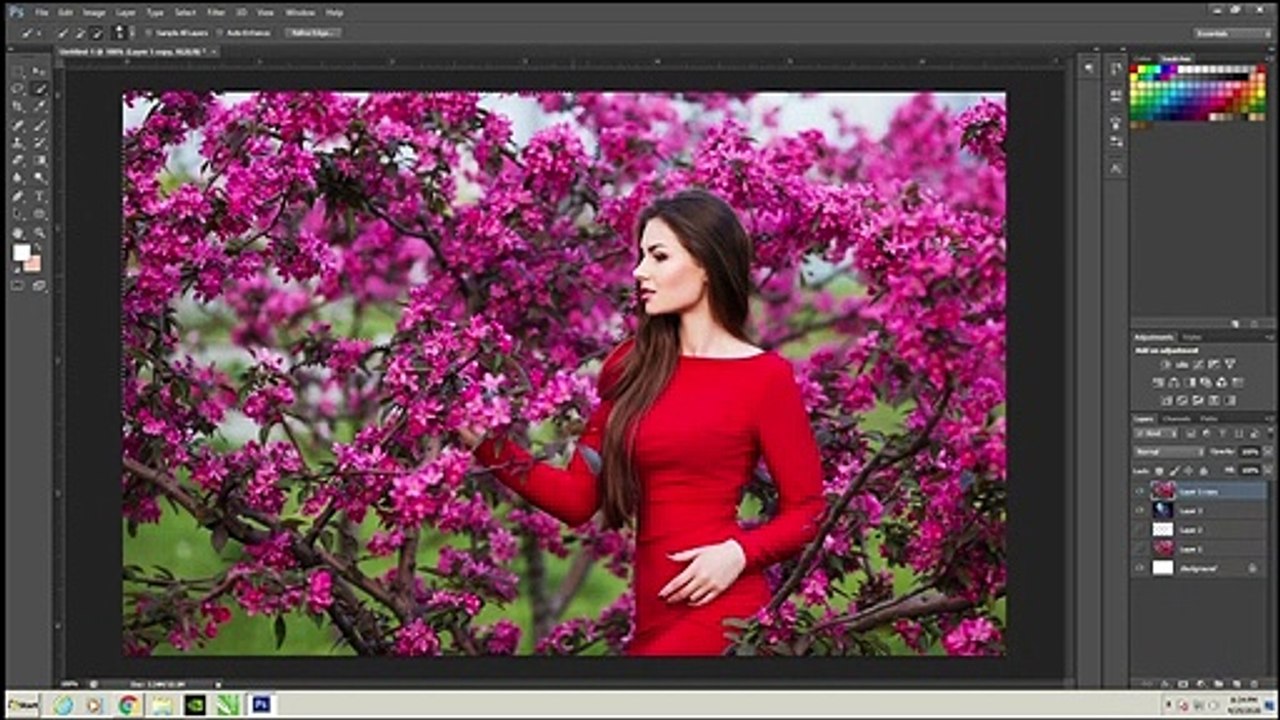This screenshot has height=720, width=1280.
Task: Select the Dodge tool
Action: click(x=40, y=178)
